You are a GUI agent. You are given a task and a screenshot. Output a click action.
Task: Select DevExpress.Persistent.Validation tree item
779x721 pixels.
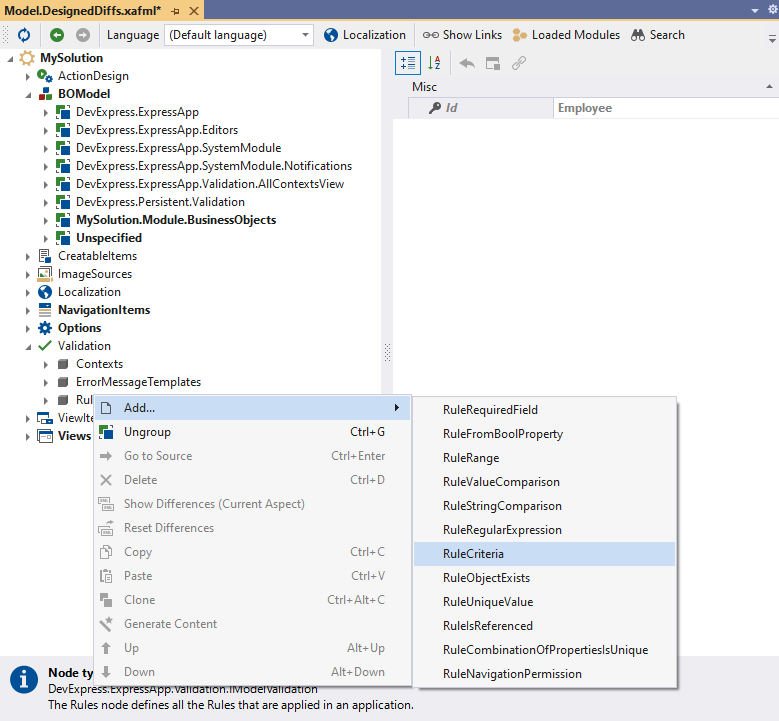[160, 202]
